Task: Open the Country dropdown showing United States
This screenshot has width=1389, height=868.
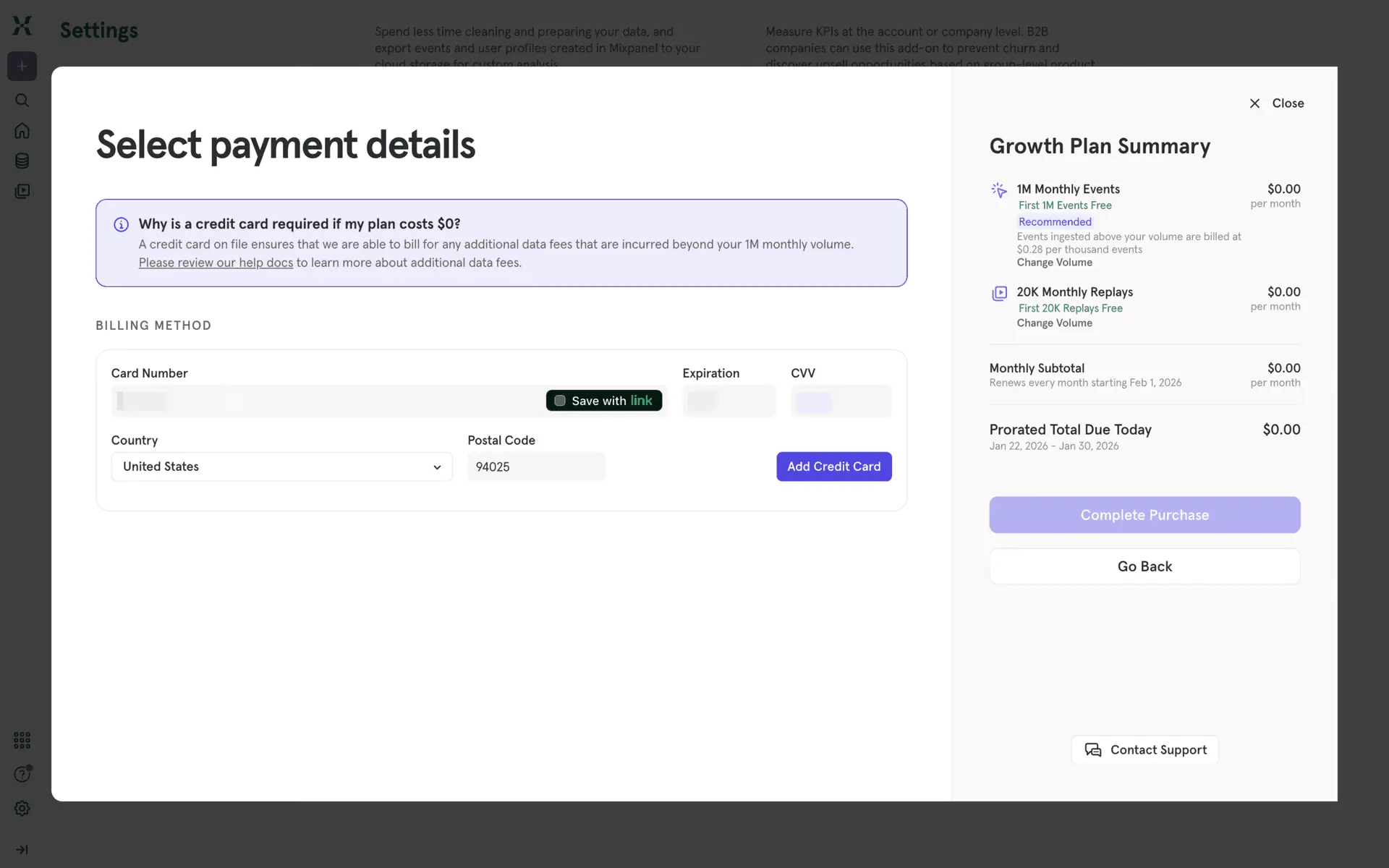Action: 281,467
